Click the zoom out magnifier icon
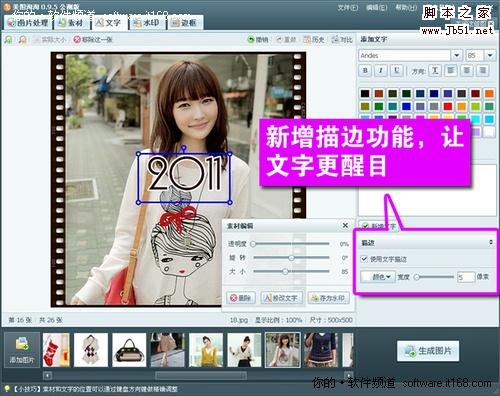Image resolution: width=500 pixels, height=396 pixels. coord(23,40)
